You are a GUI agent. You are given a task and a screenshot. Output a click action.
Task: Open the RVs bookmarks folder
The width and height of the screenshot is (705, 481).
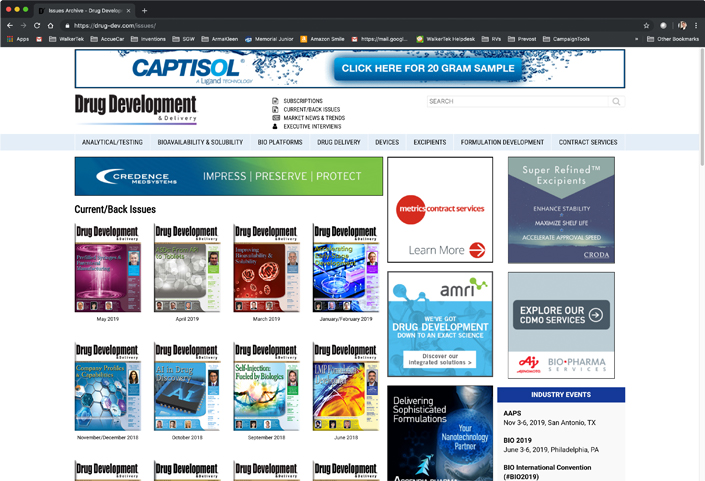point(491,39)
